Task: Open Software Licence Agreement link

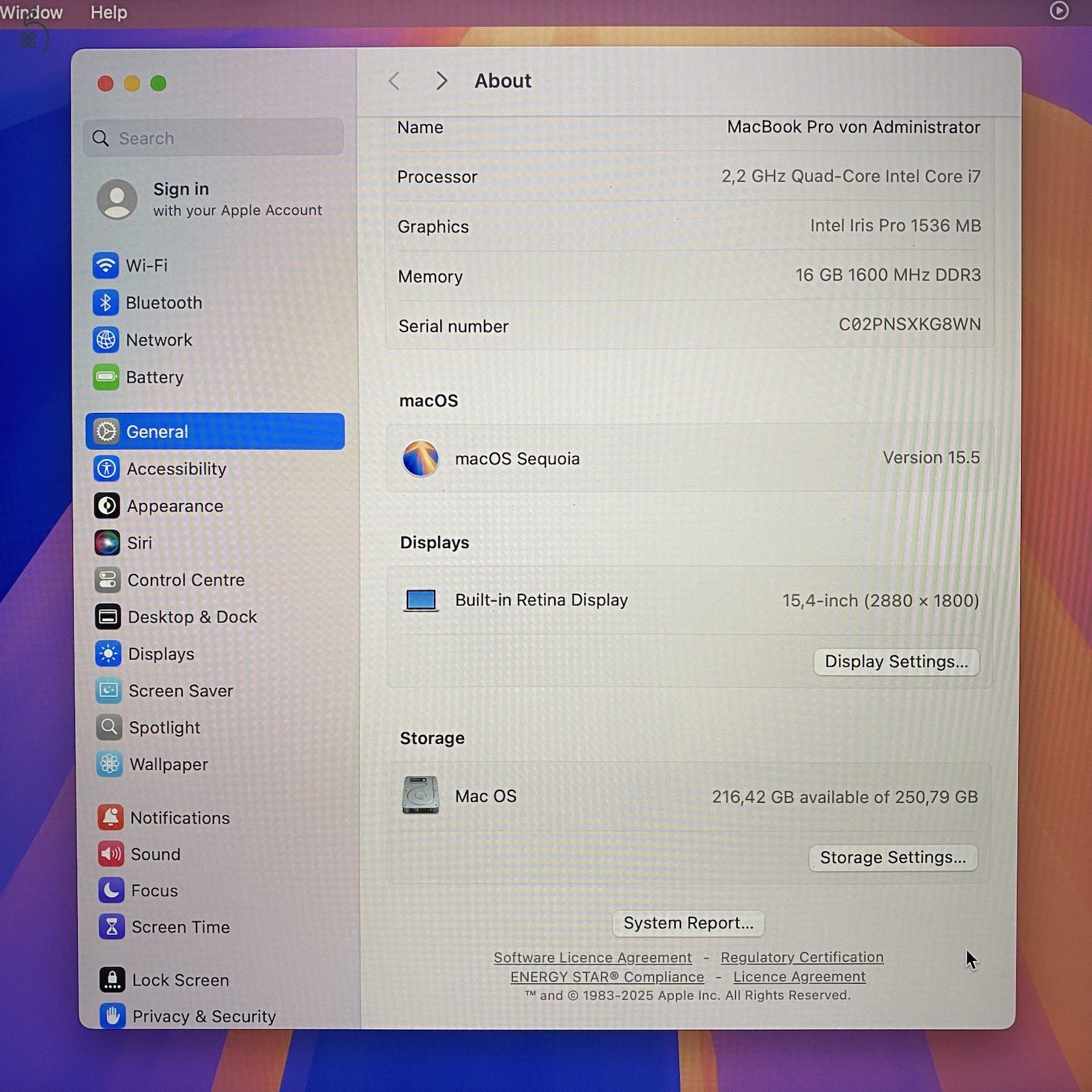Action: (592, 958)
